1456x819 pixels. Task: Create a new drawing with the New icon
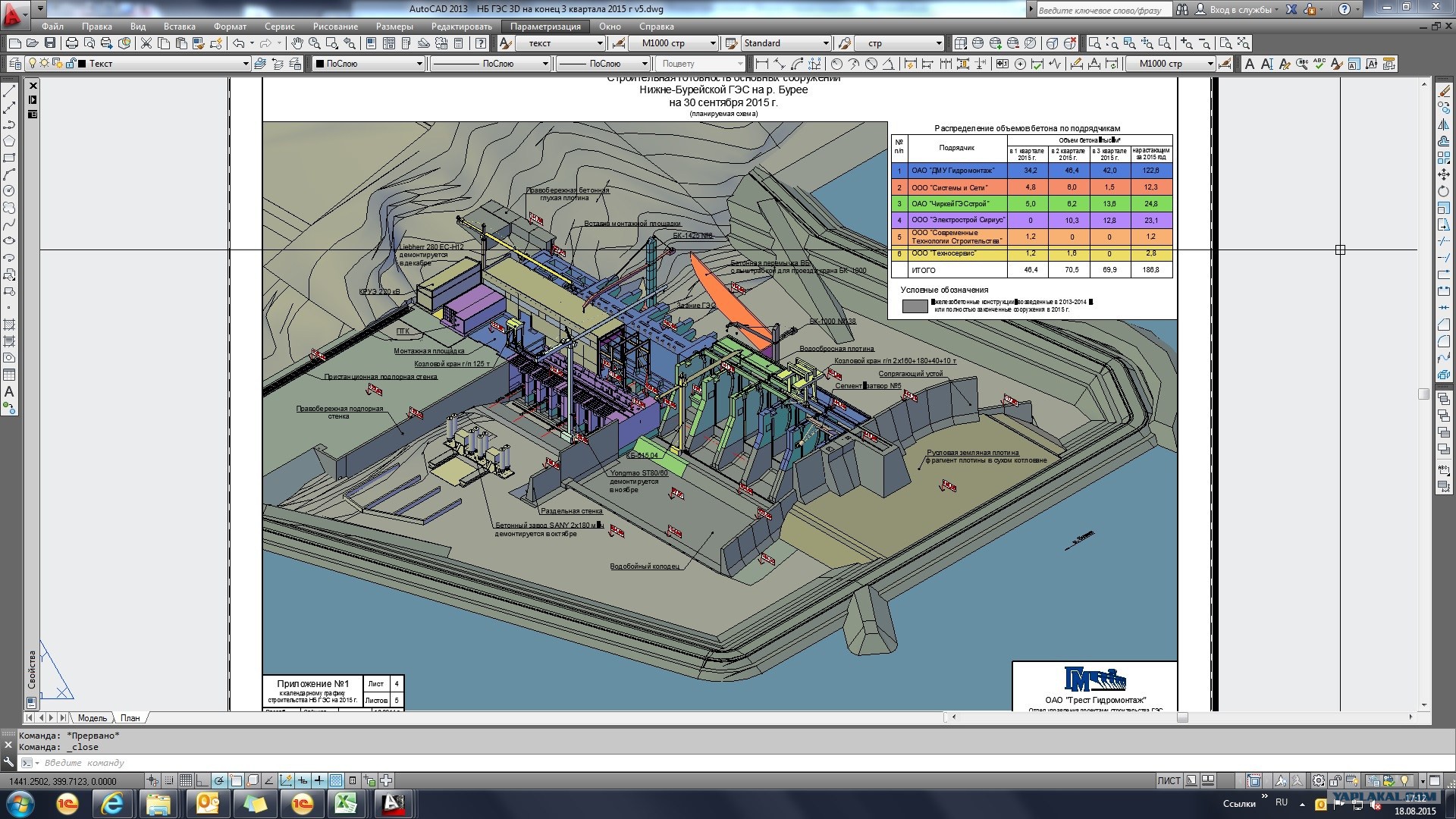[x=14, y=43]
